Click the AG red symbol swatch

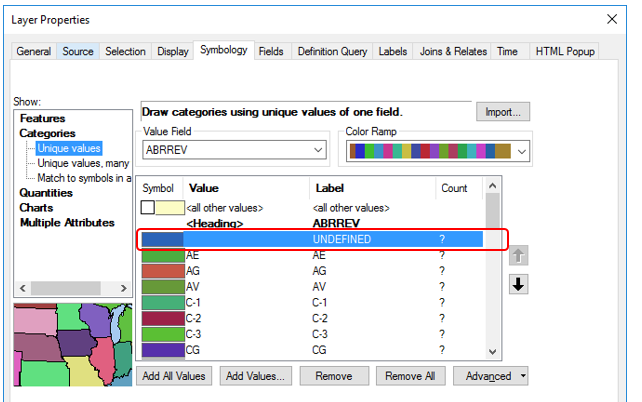pos(163,271)
